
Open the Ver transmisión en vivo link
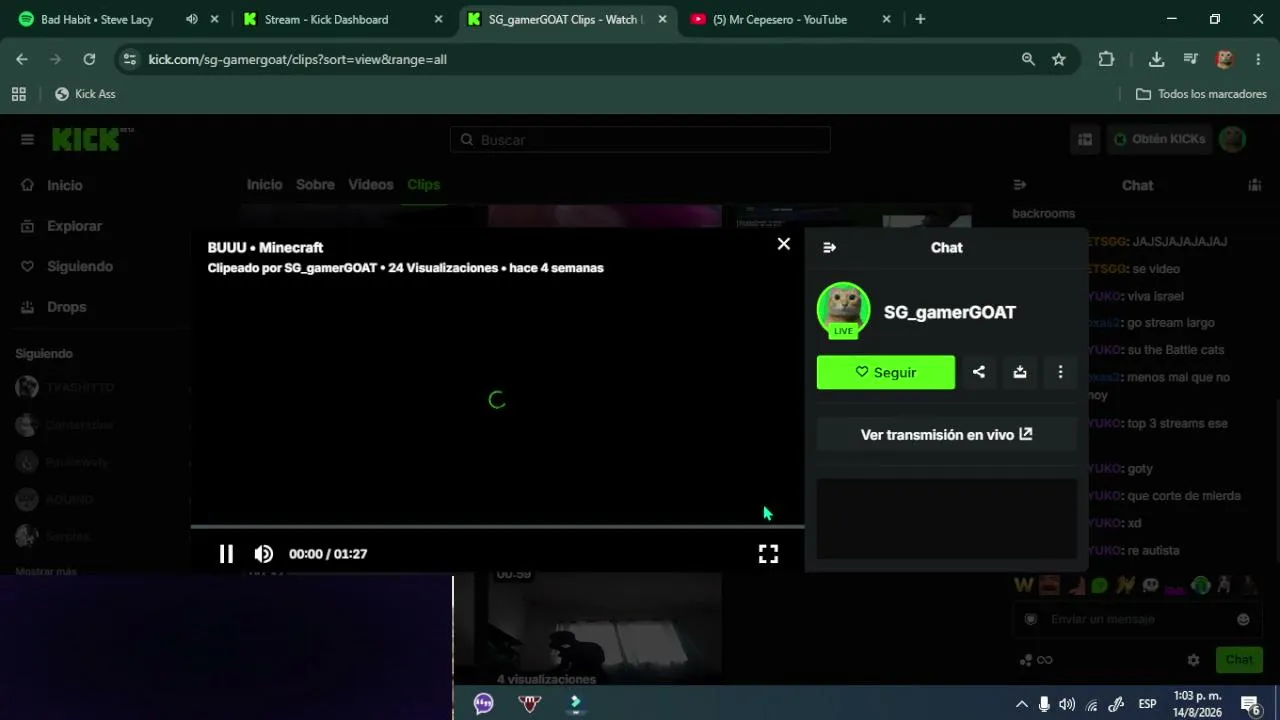click(x=946, y=435)
